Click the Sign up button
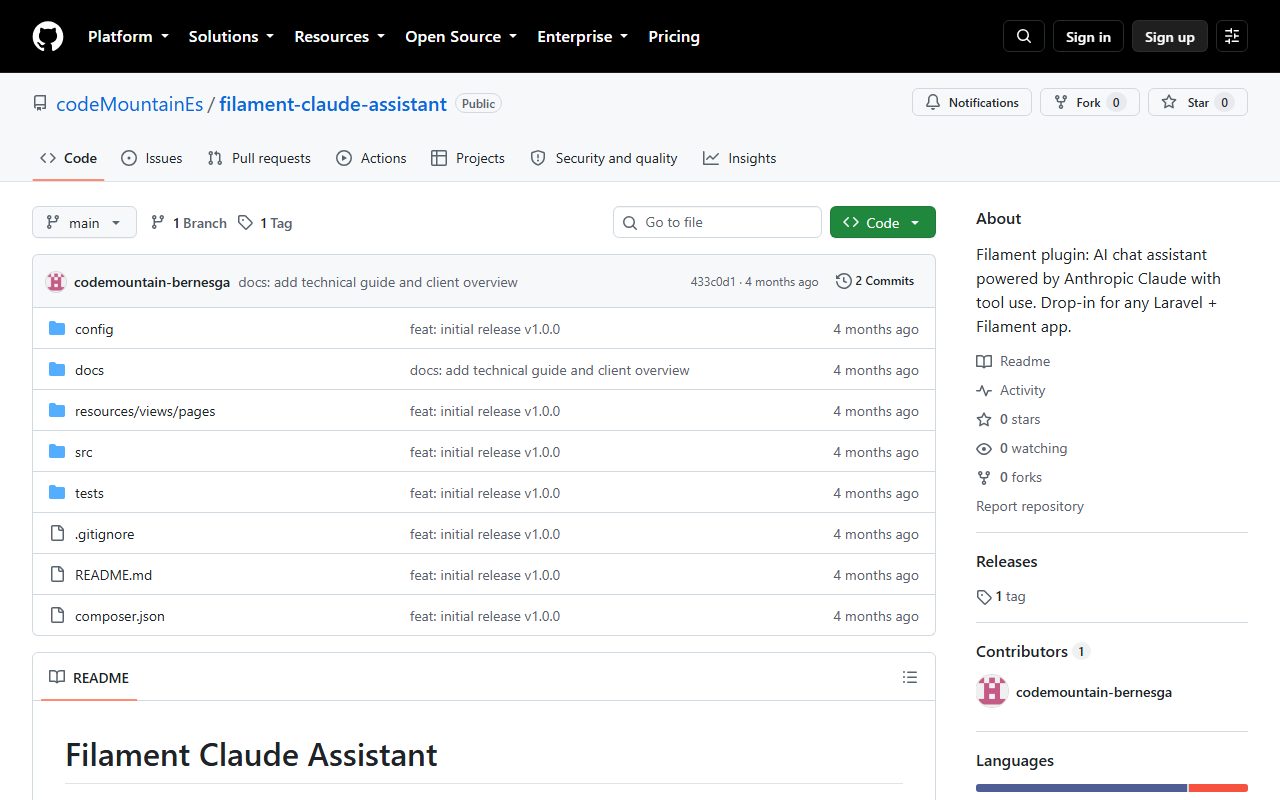This screenshot has height=800, width=1280. tap(1170, 36)
